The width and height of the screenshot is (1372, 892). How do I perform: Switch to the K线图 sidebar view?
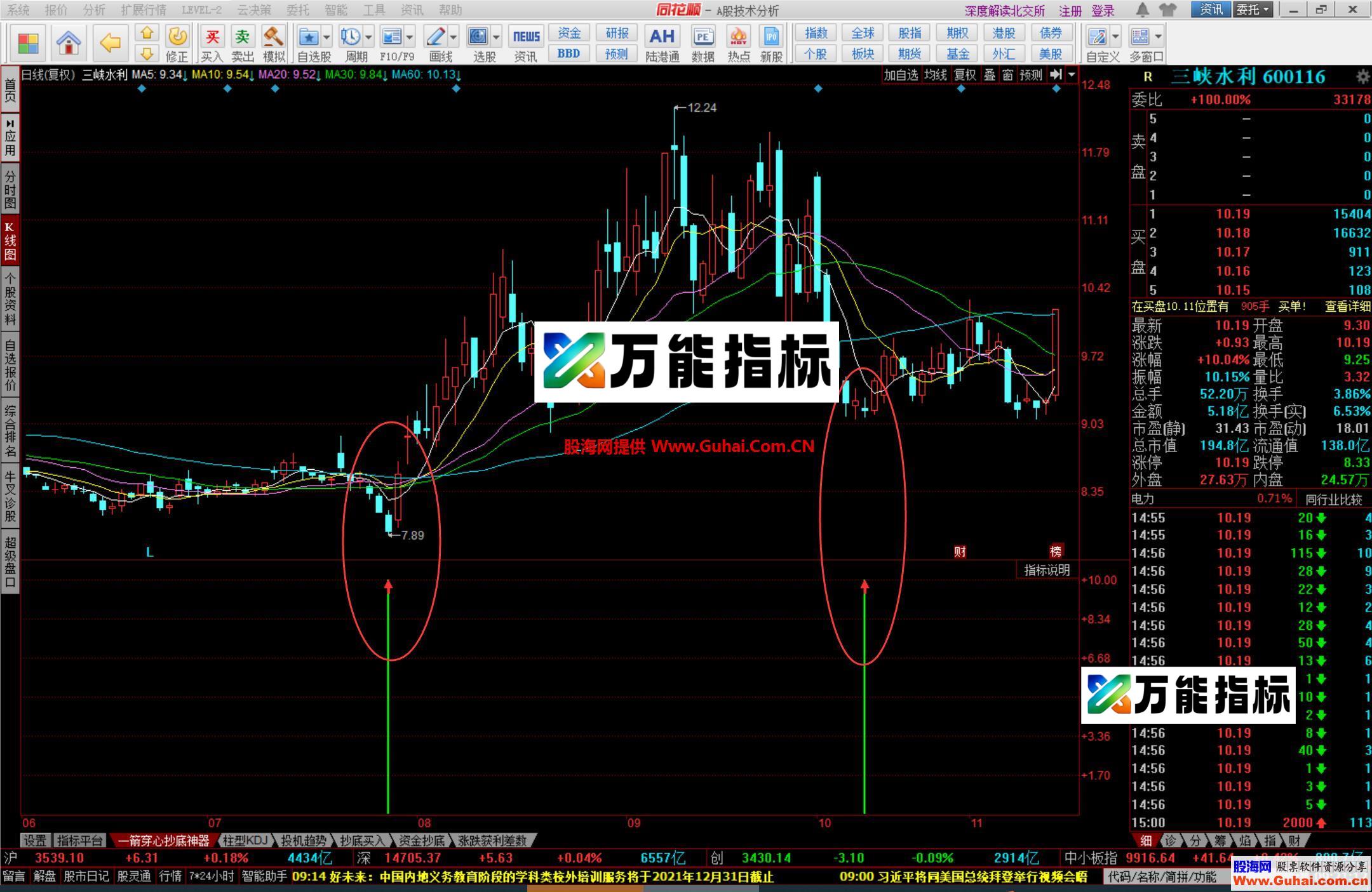point(10,238)
